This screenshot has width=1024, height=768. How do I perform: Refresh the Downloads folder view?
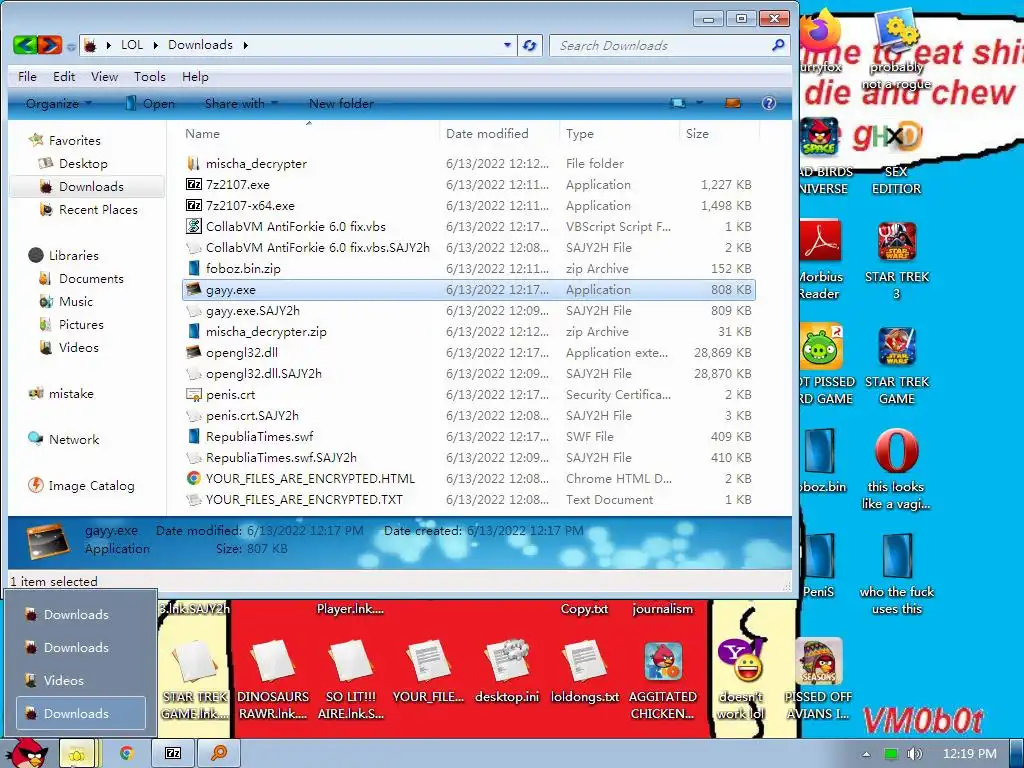(x=530, y=45)
